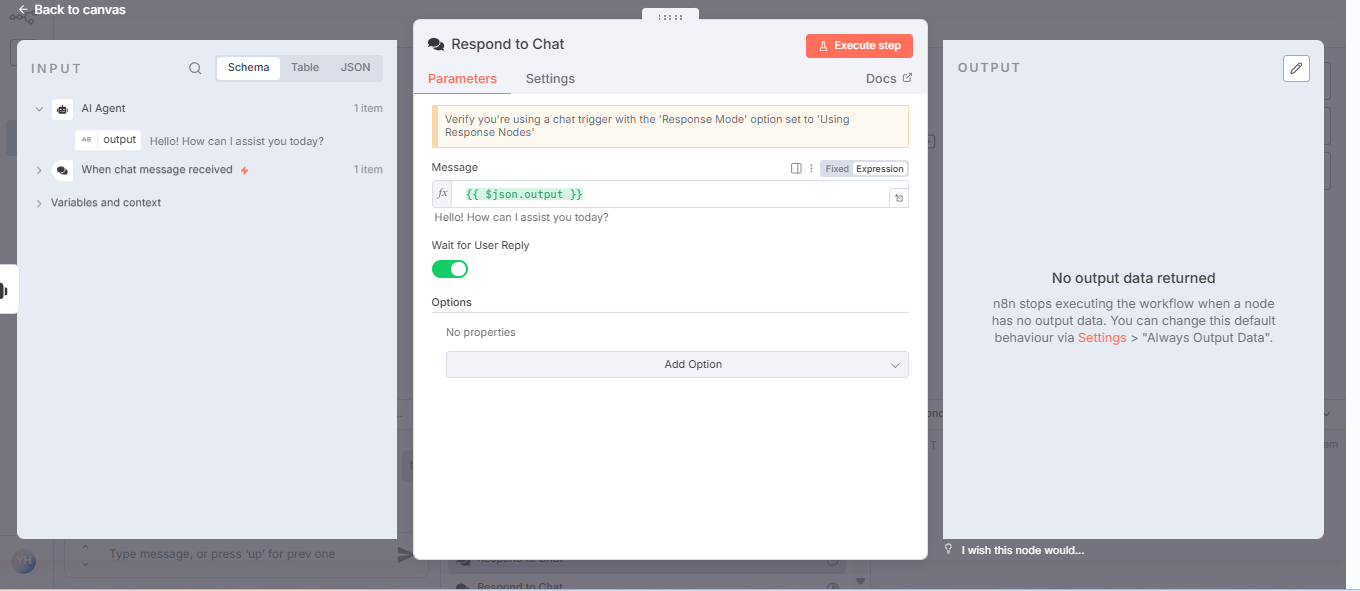Viewport: 1360px width, 591px height.
Task: Switch Message mode to Expression
Action: 880,169
